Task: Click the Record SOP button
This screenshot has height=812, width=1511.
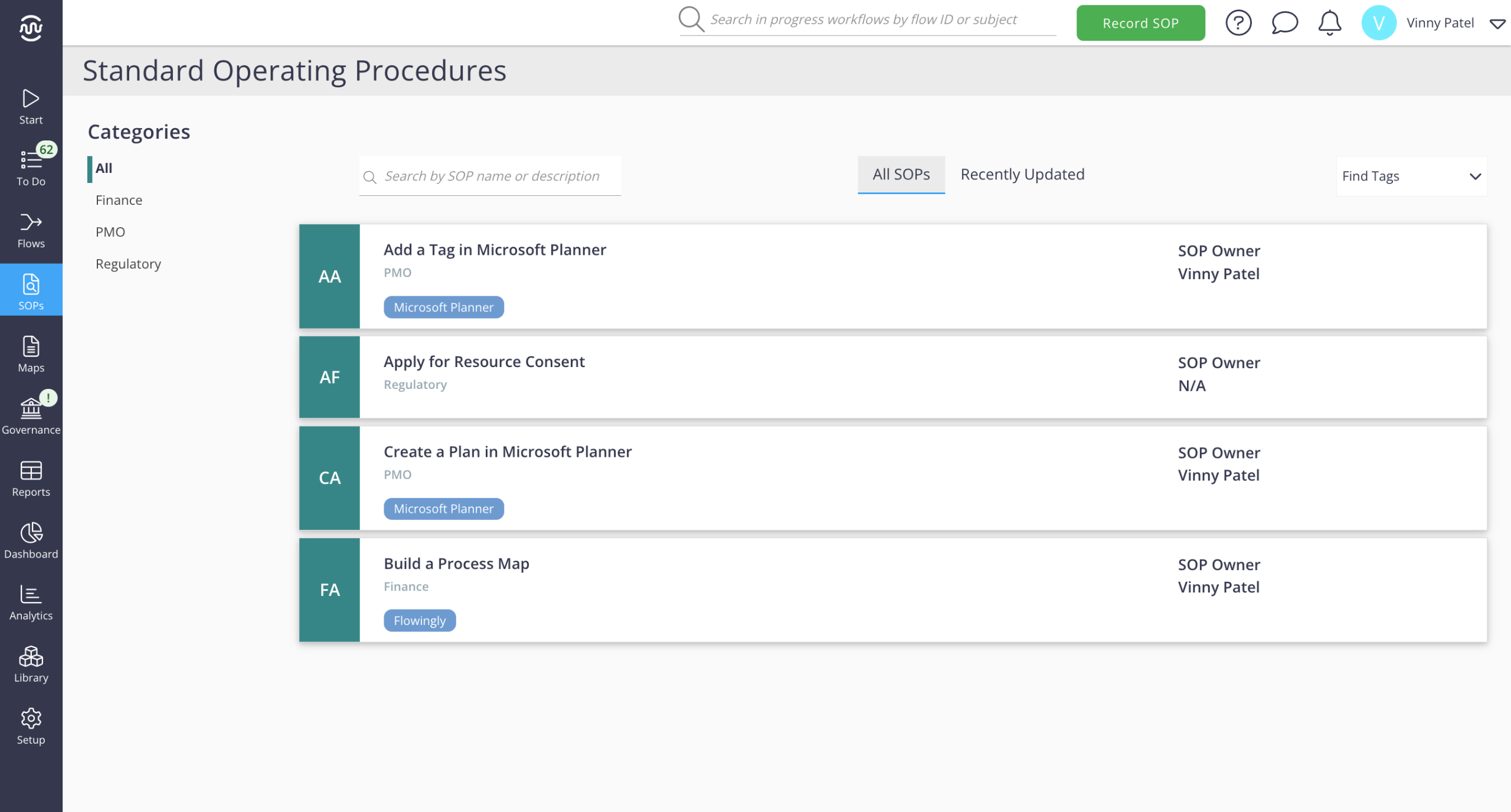Action: [1140, 23]
